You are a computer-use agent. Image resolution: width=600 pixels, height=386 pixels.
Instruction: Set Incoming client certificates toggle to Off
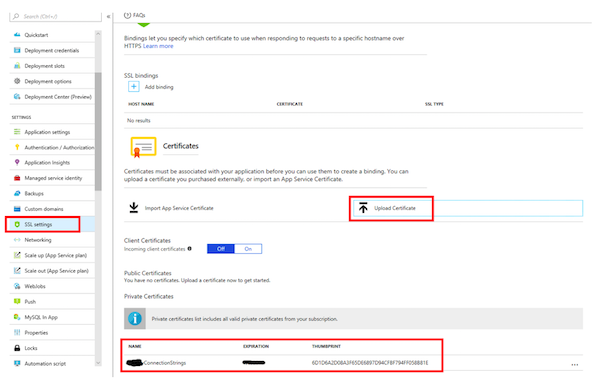pyautogui.click(x=221, y=249)
